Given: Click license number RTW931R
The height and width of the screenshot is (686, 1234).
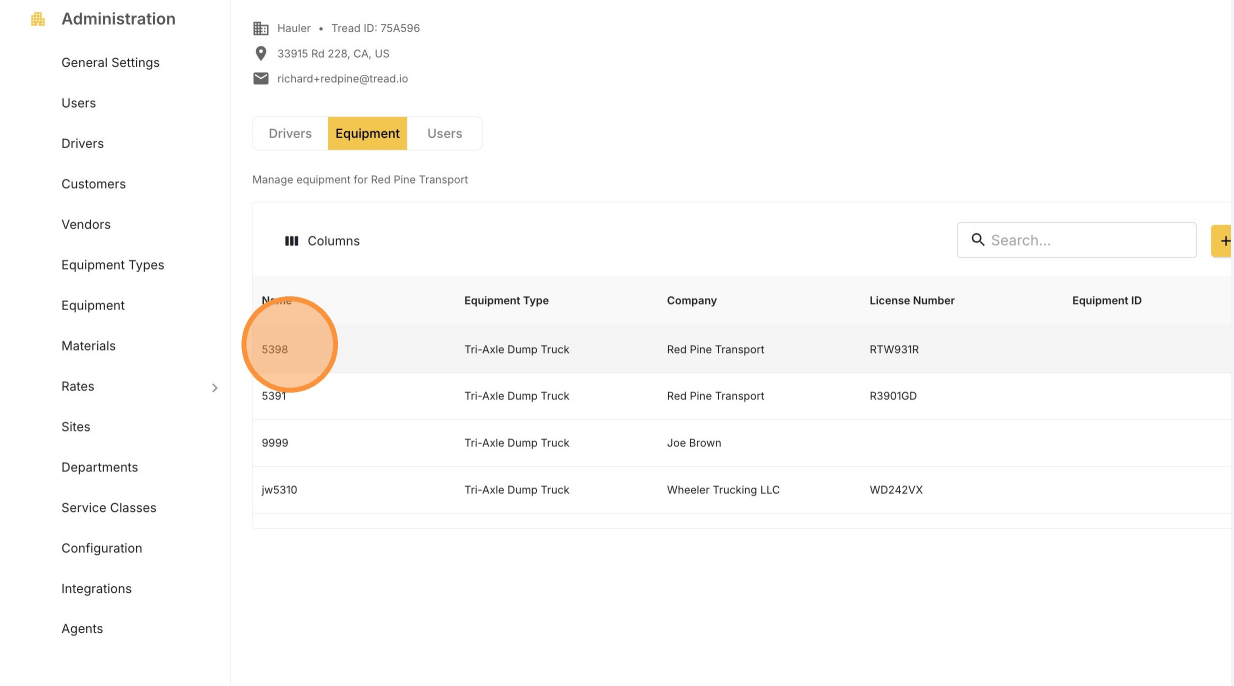Looking at the screenshot, I should pyautogui.click(x=894, y=349).
